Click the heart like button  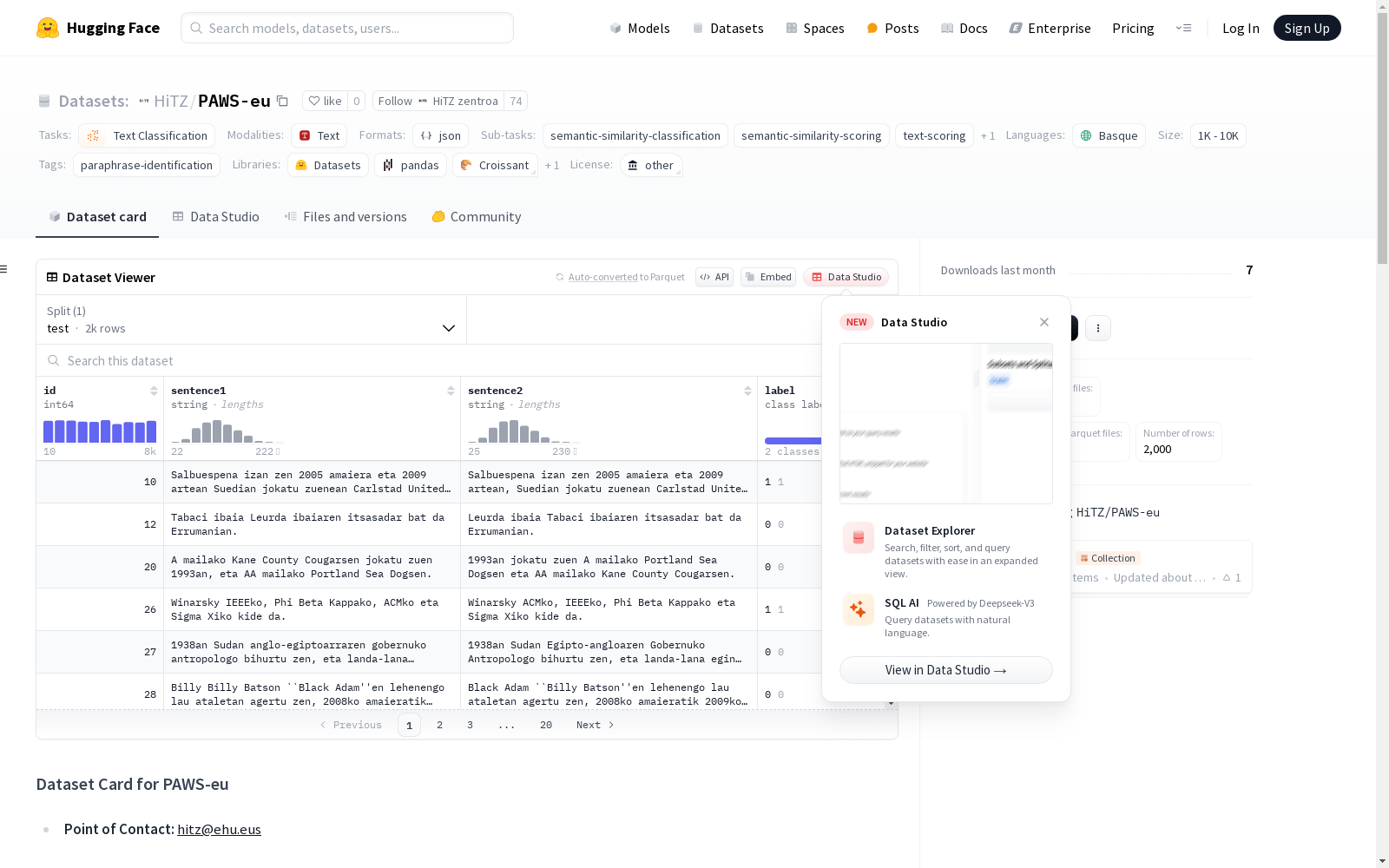pos(325,101)
